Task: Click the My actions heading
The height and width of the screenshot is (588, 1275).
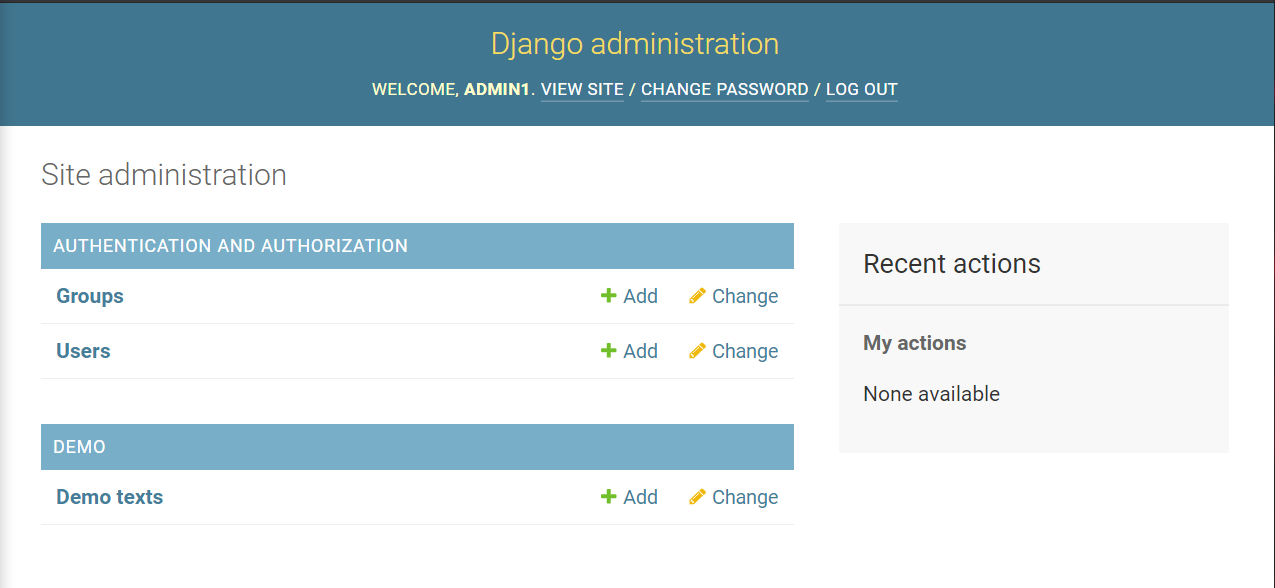Action: click(x=914, y=342)
